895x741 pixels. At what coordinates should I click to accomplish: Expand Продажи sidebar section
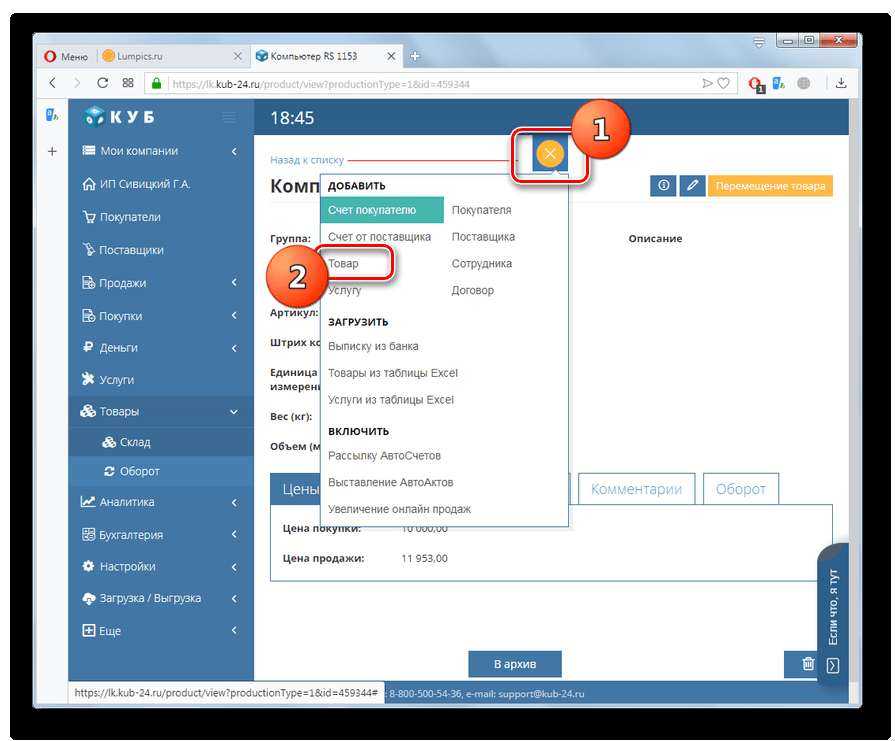pos(234,283)
